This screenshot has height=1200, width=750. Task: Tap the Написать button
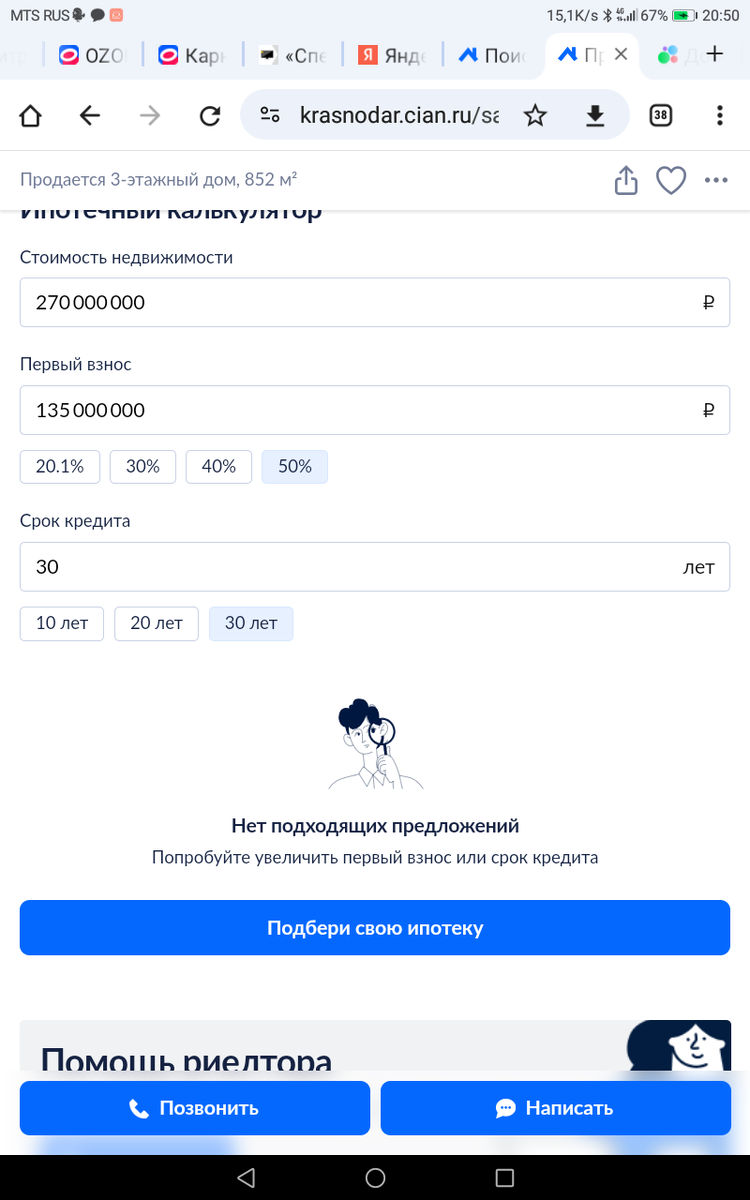pyautogui.click(x=555, y=1107)
